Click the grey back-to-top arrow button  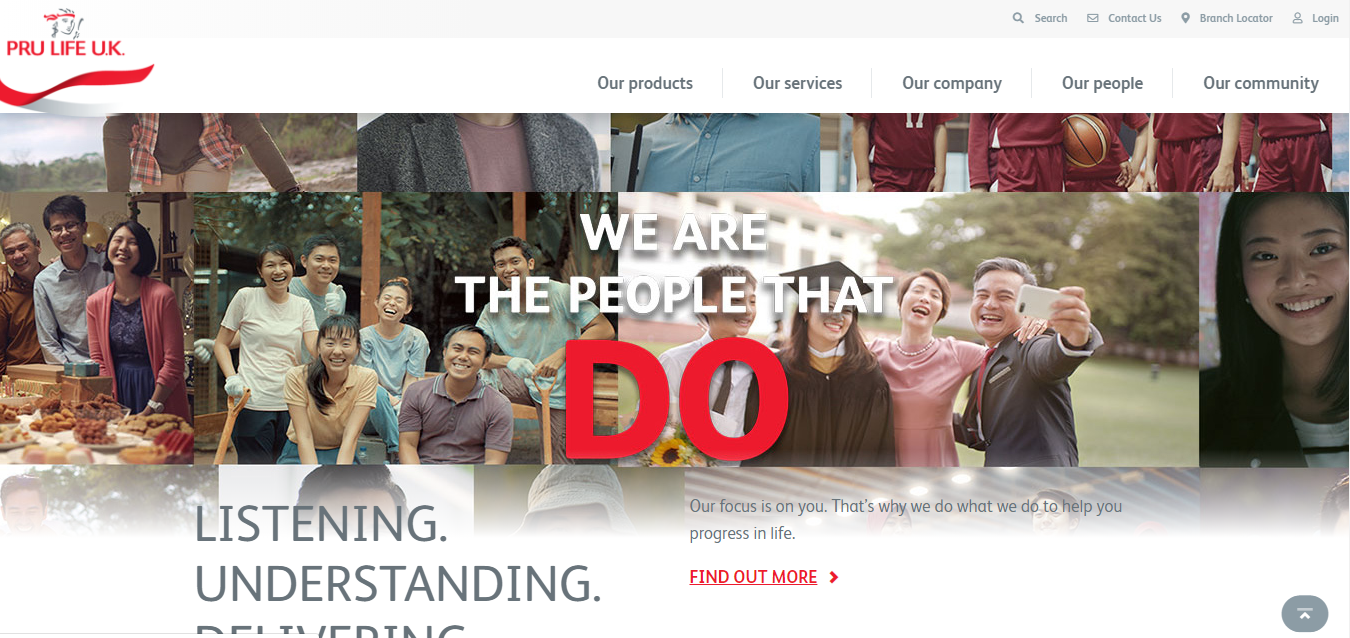[x=1305, y=613]
